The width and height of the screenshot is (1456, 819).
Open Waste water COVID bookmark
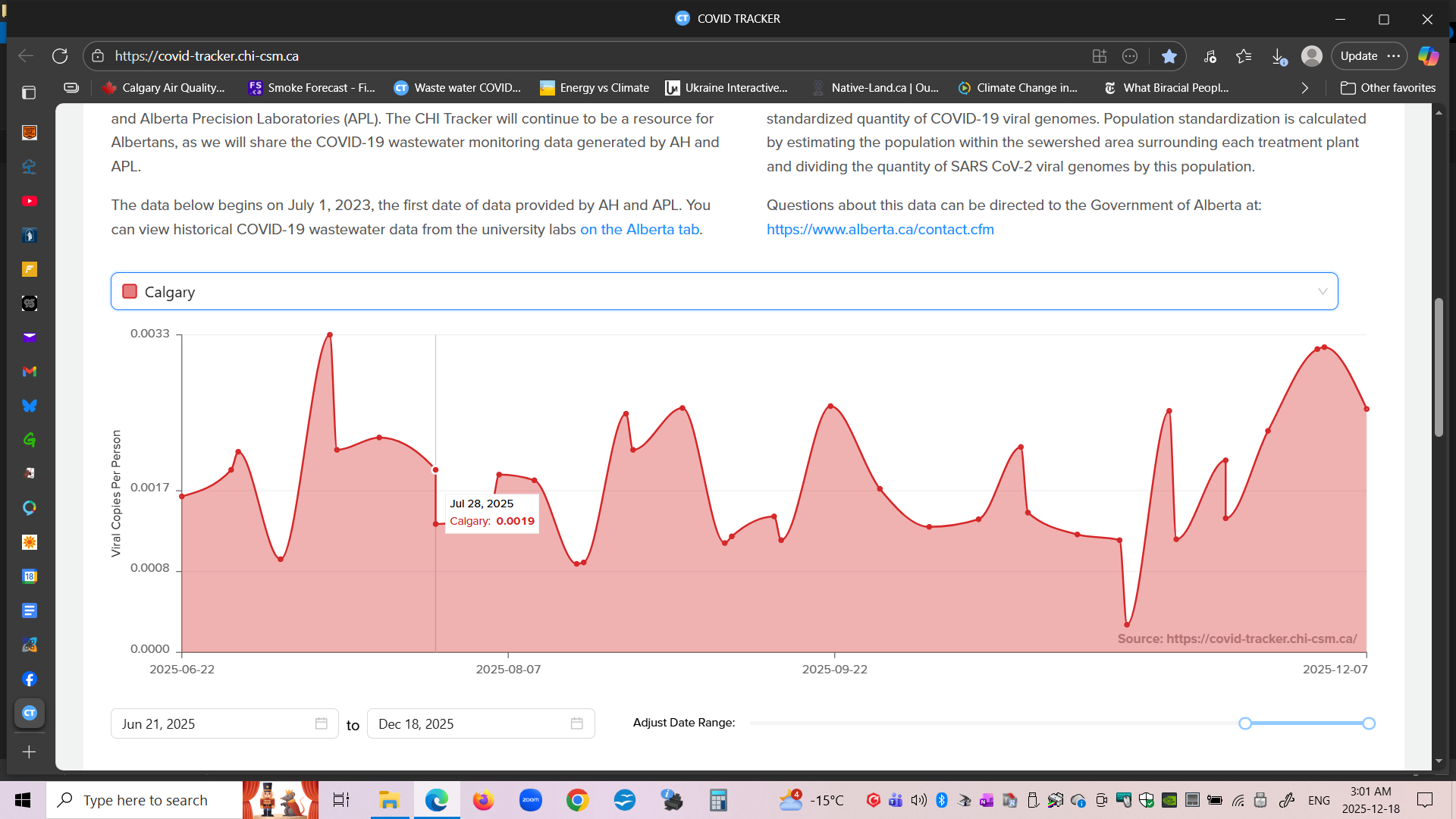pyautogui.click(x=457, y=88)
